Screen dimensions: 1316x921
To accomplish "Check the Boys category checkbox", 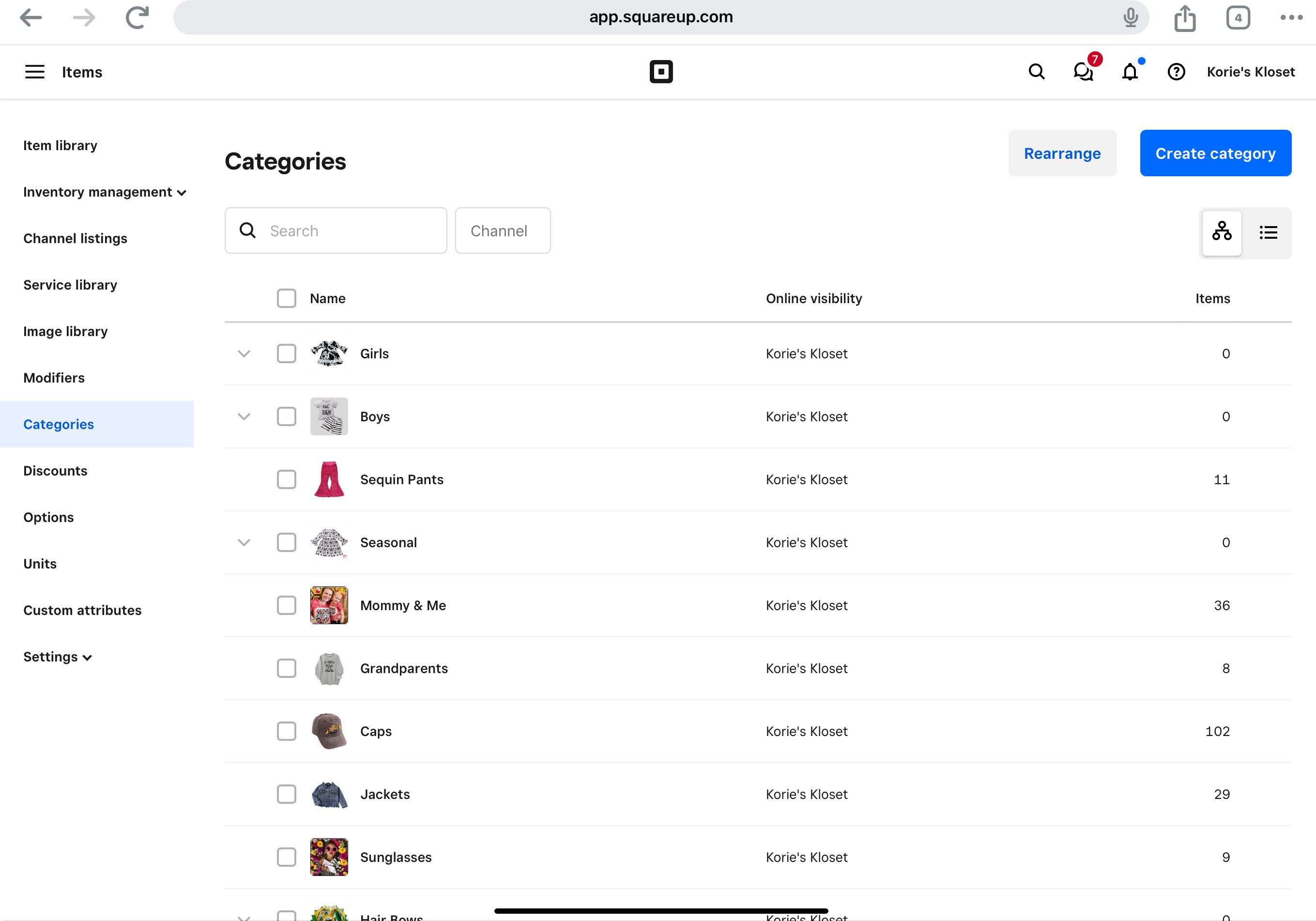I will coord(287,416).
